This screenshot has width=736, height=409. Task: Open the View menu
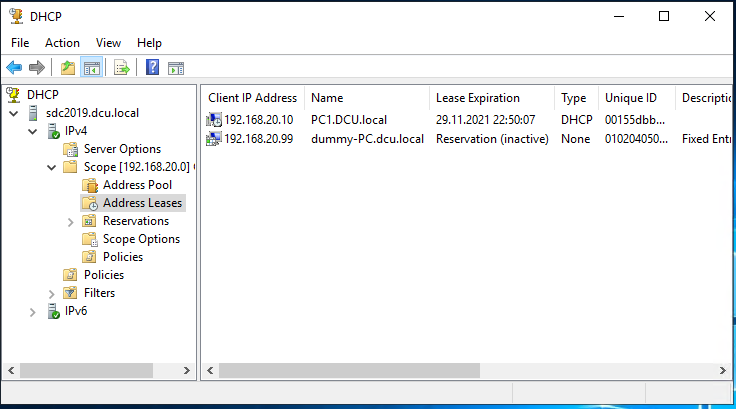[x=108, y=43]
